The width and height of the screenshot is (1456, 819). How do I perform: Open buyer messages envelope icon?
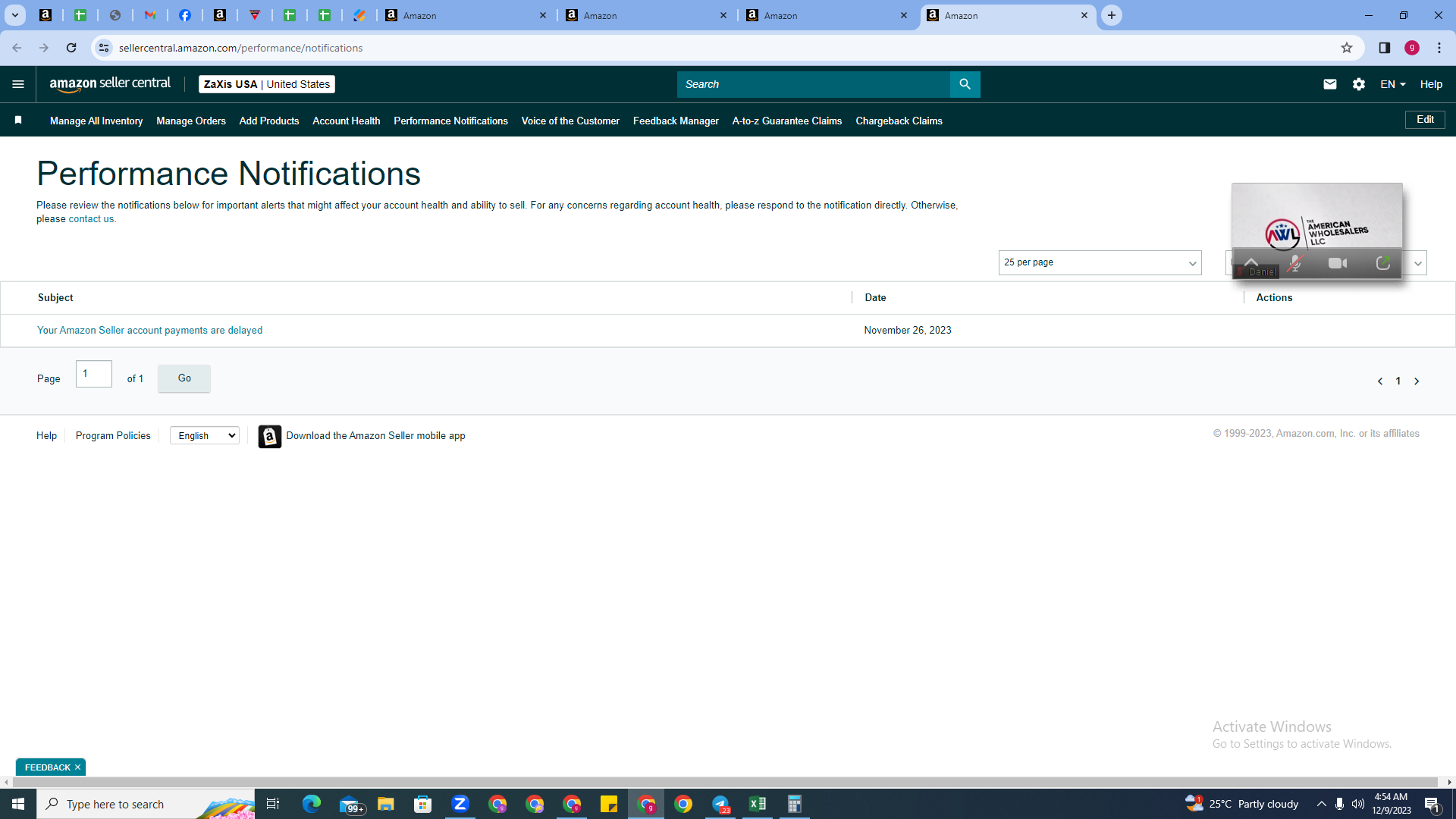coord(1330,84)
